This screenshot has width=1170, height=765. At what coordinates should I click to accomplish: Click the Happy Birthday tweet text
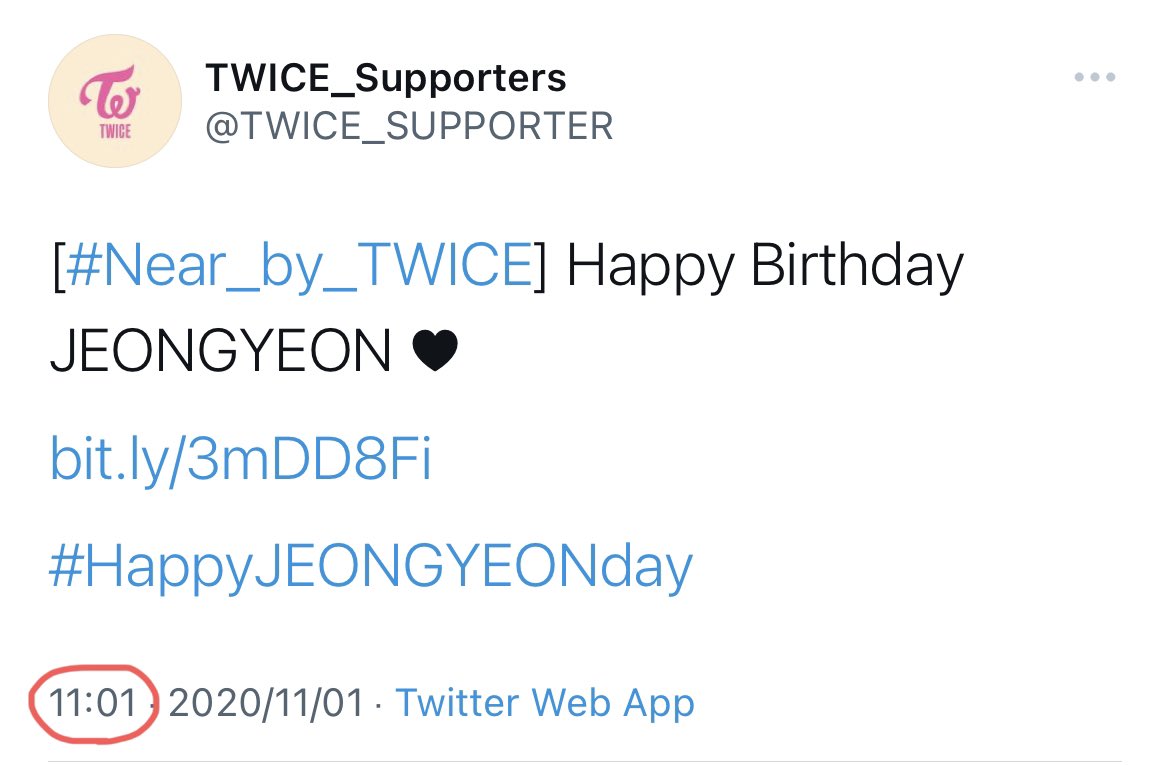point(765,266)
